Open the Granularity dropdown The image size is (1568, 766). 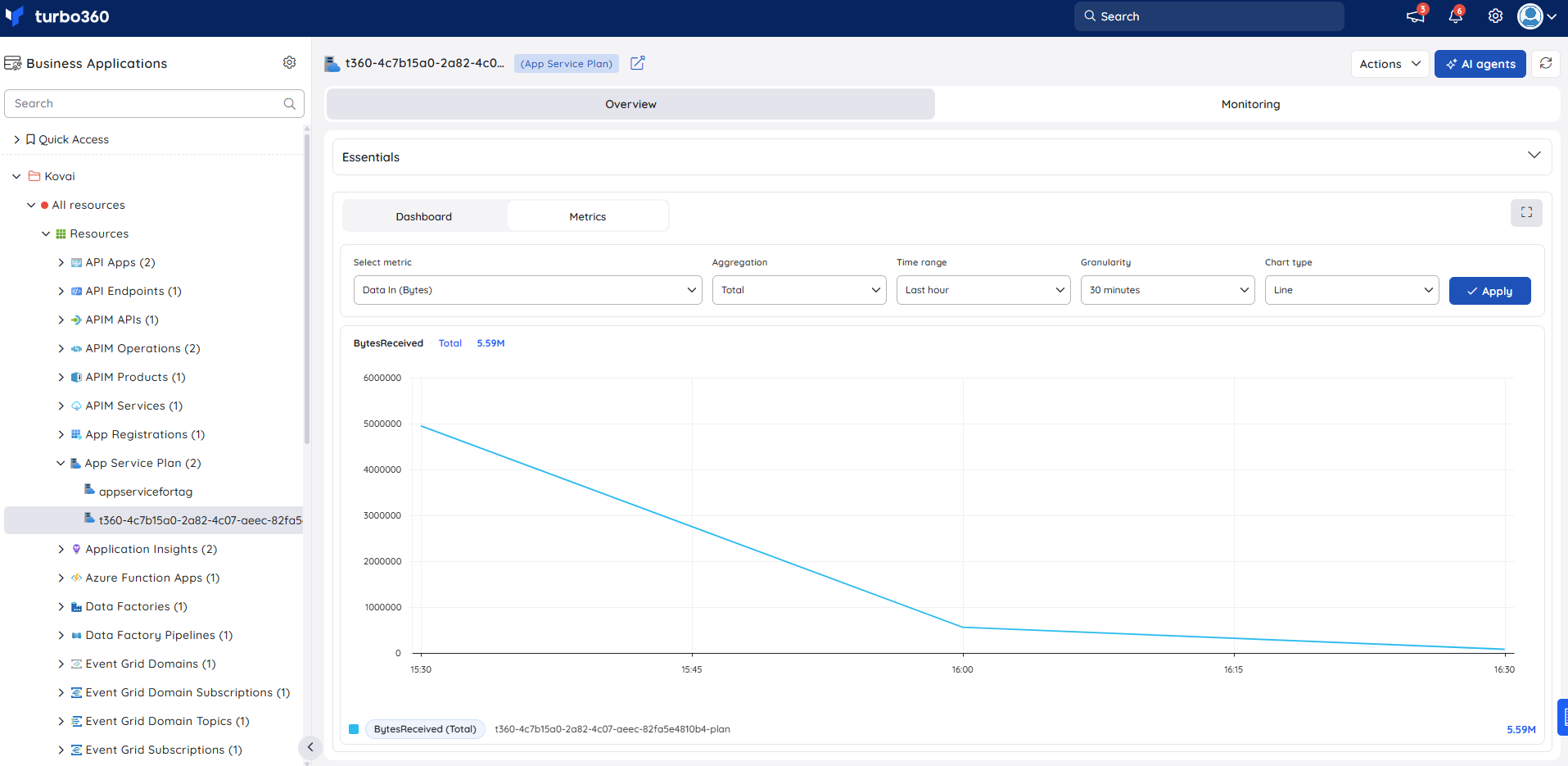click(x=1168, y=290)
